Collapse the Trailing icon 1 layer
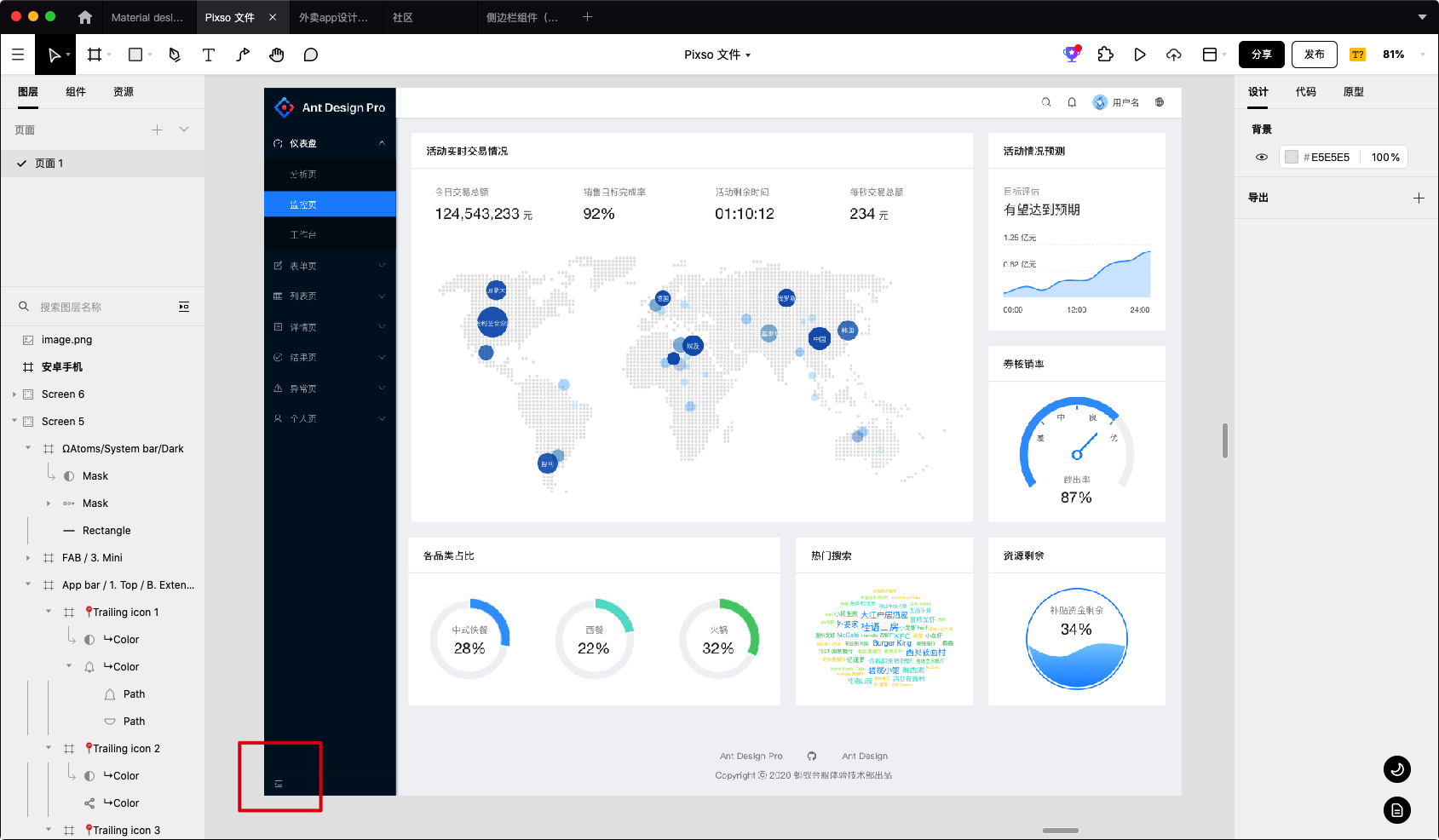Screen dimensions: 1439x840 [49, 612]
